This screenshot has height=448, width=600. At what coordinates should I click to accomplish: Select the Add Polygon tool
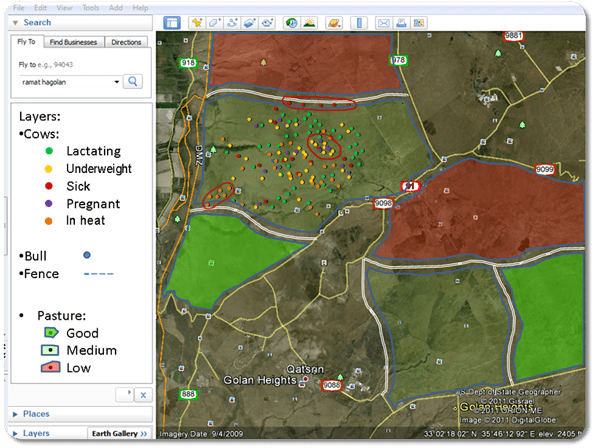click(x=215, y=22)
